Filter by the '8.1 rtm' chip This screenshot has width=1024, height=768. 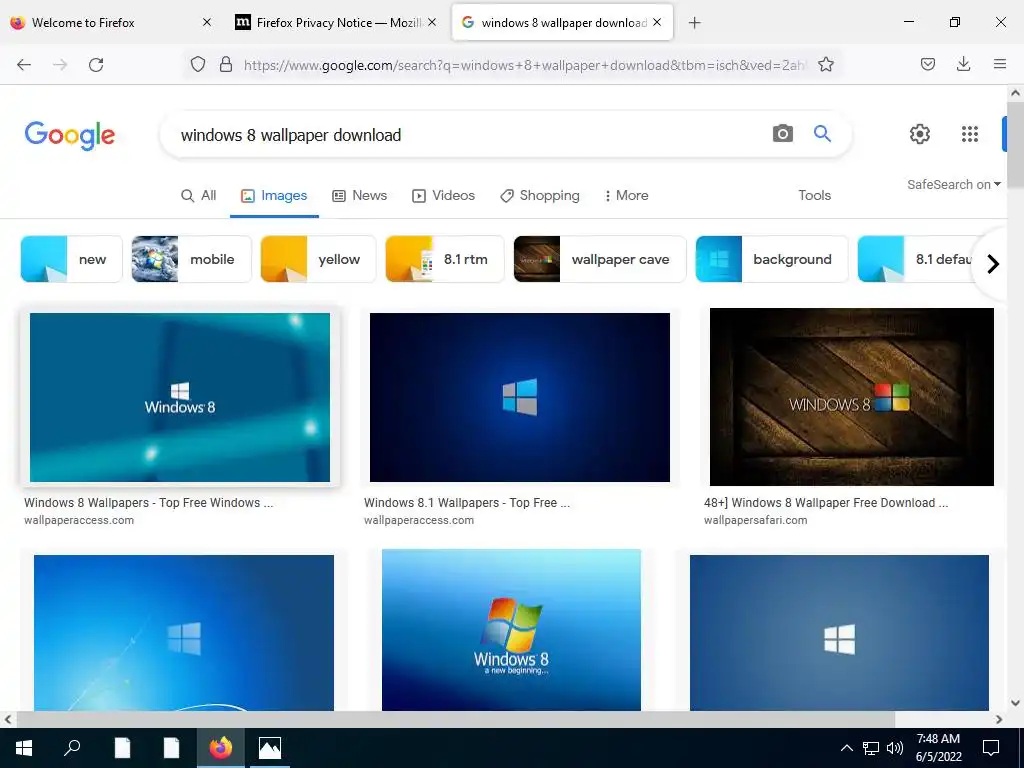[445, 259]
